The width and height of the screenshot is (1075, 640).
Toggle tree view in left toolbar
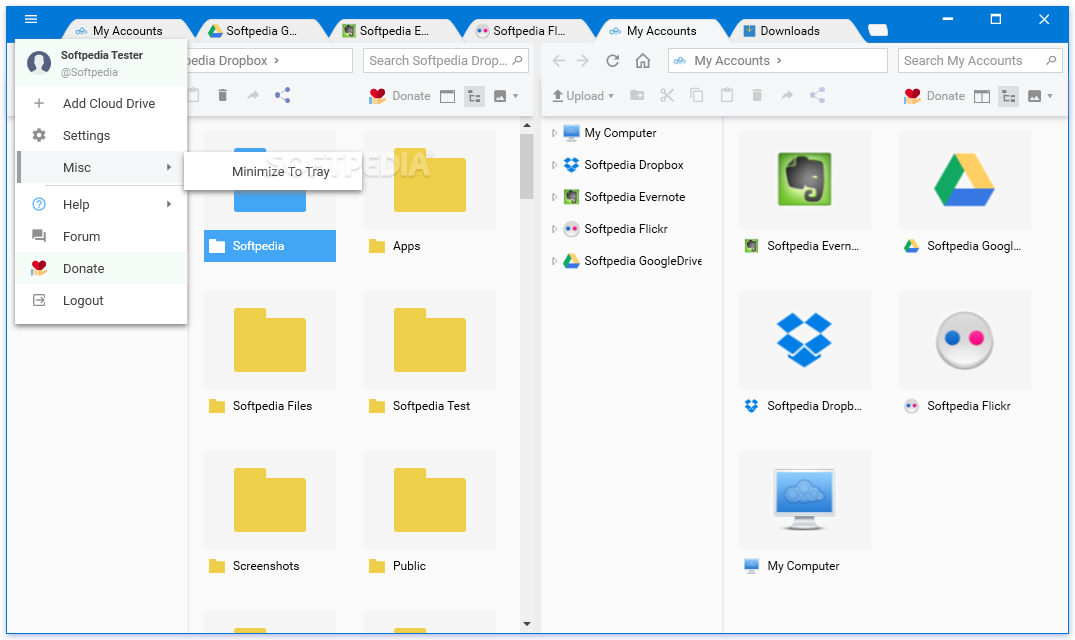pyautogui.click(x=474, y=97)
